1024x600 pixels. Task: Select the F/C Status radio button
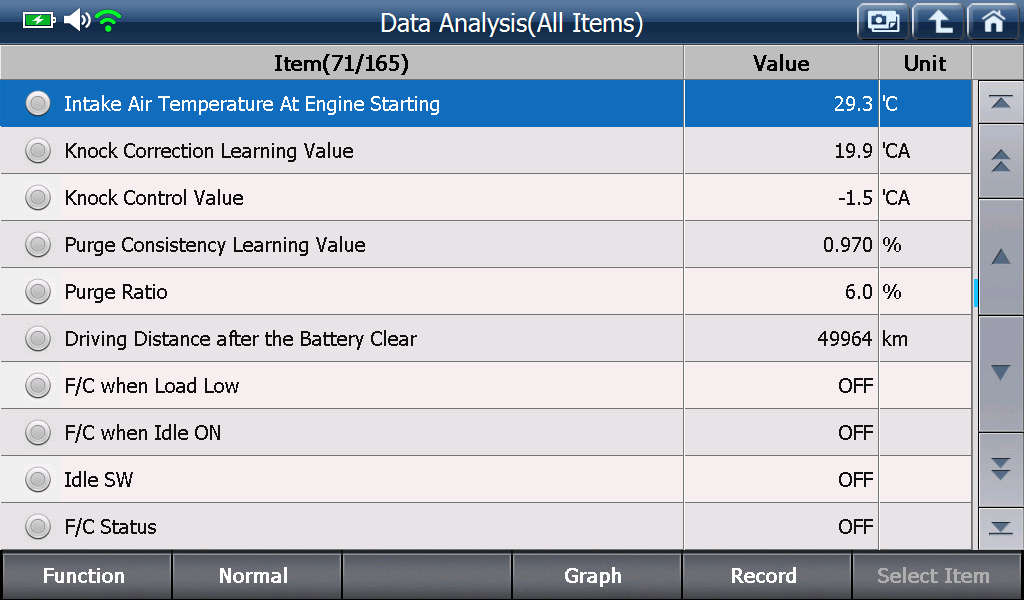pyautogui.click(x=38, y=526)
